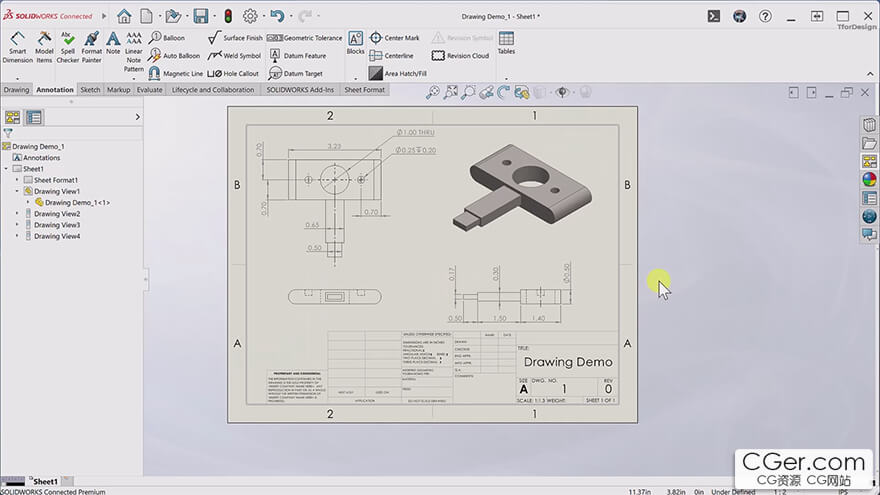Viewport: 880px width, 495px height.
Task: Run the Spell Checker
Action: pyautogui.click(x=67, y=47)
